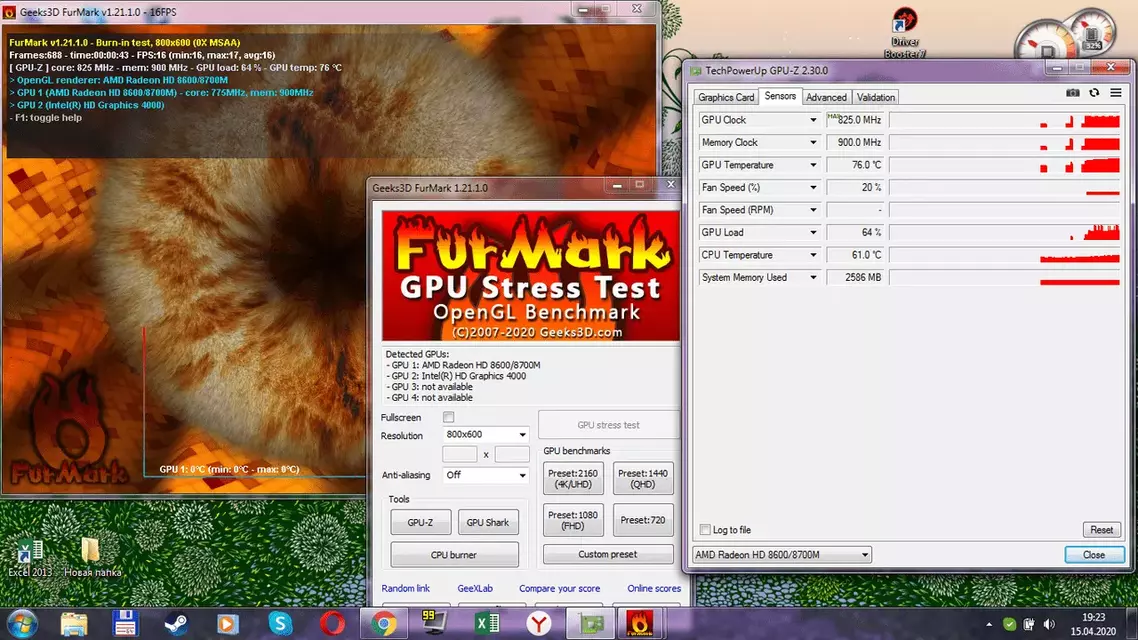Click the custom resolution width field
This screenshot has width=1138, height=640.
459,454
